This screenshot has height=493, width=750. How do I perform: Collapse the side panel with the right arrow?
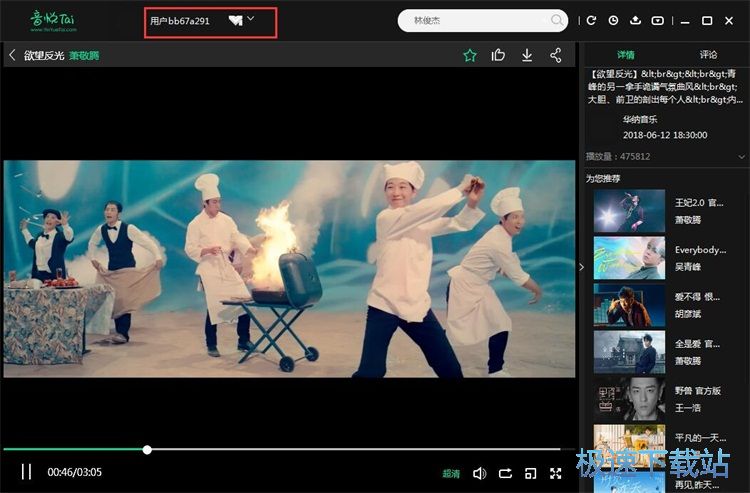point(581,267)
